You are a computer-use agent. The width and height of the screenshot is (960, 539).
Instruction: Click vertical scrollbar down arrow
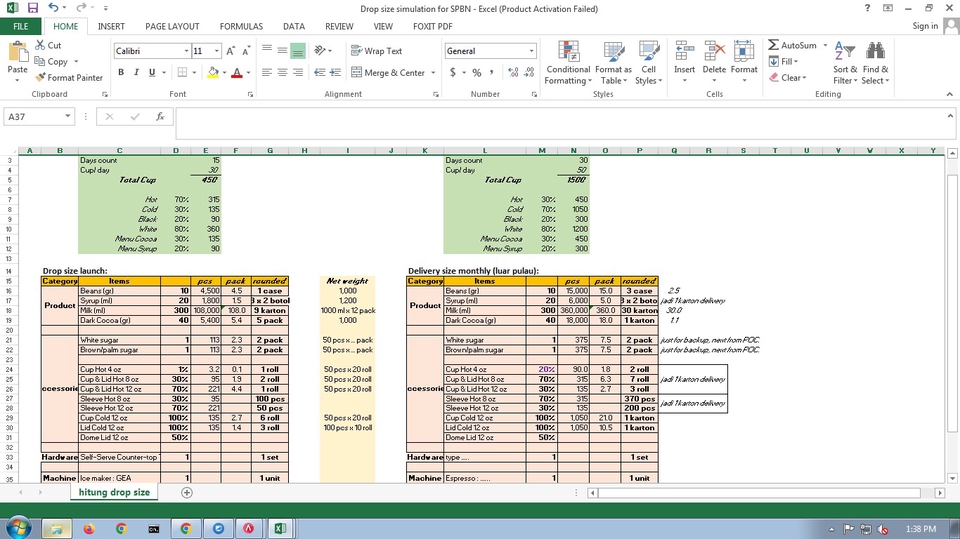click(952, 478)
